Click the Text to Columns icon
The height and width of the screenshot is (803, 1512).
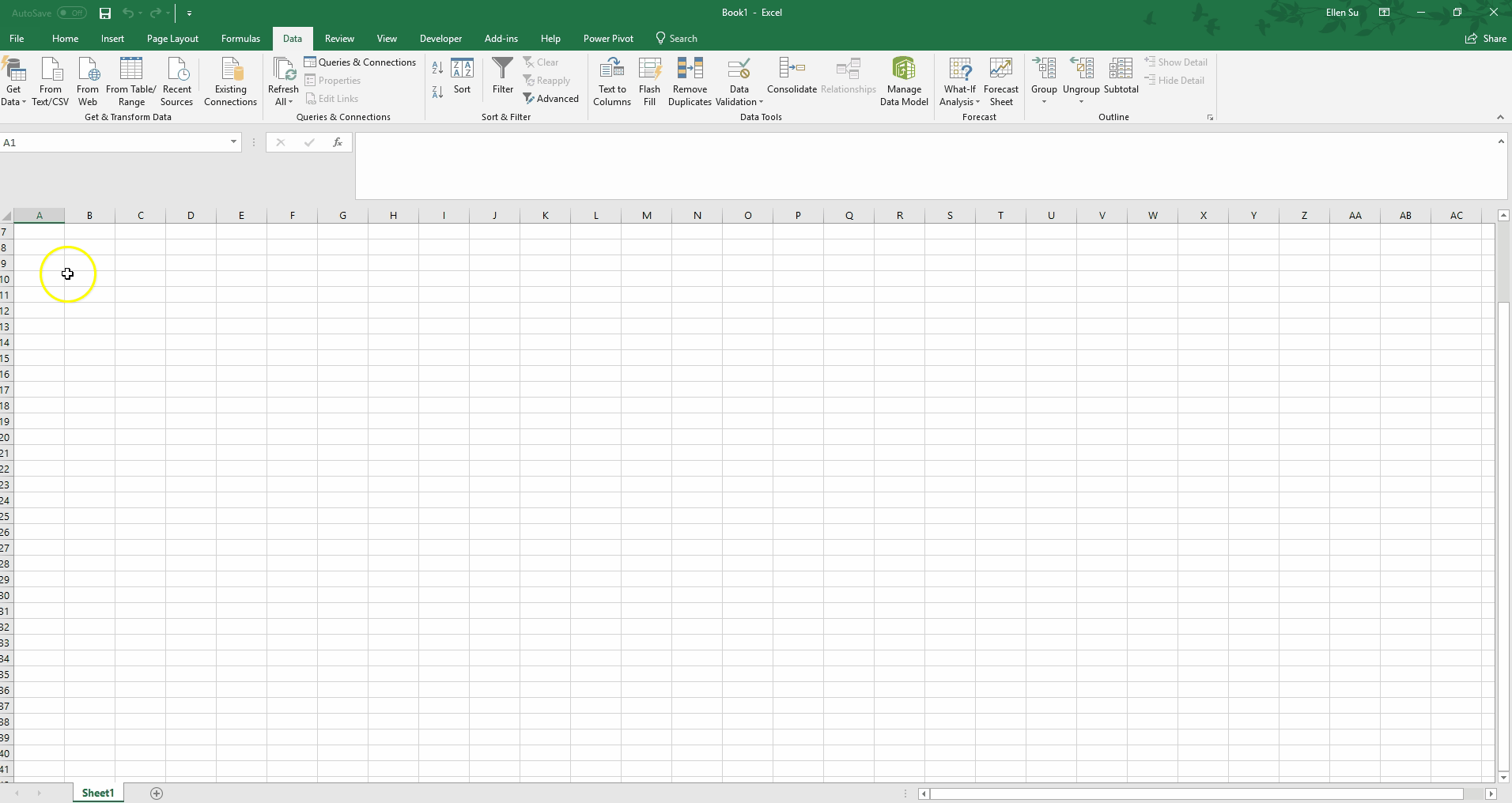click(611, 70)
